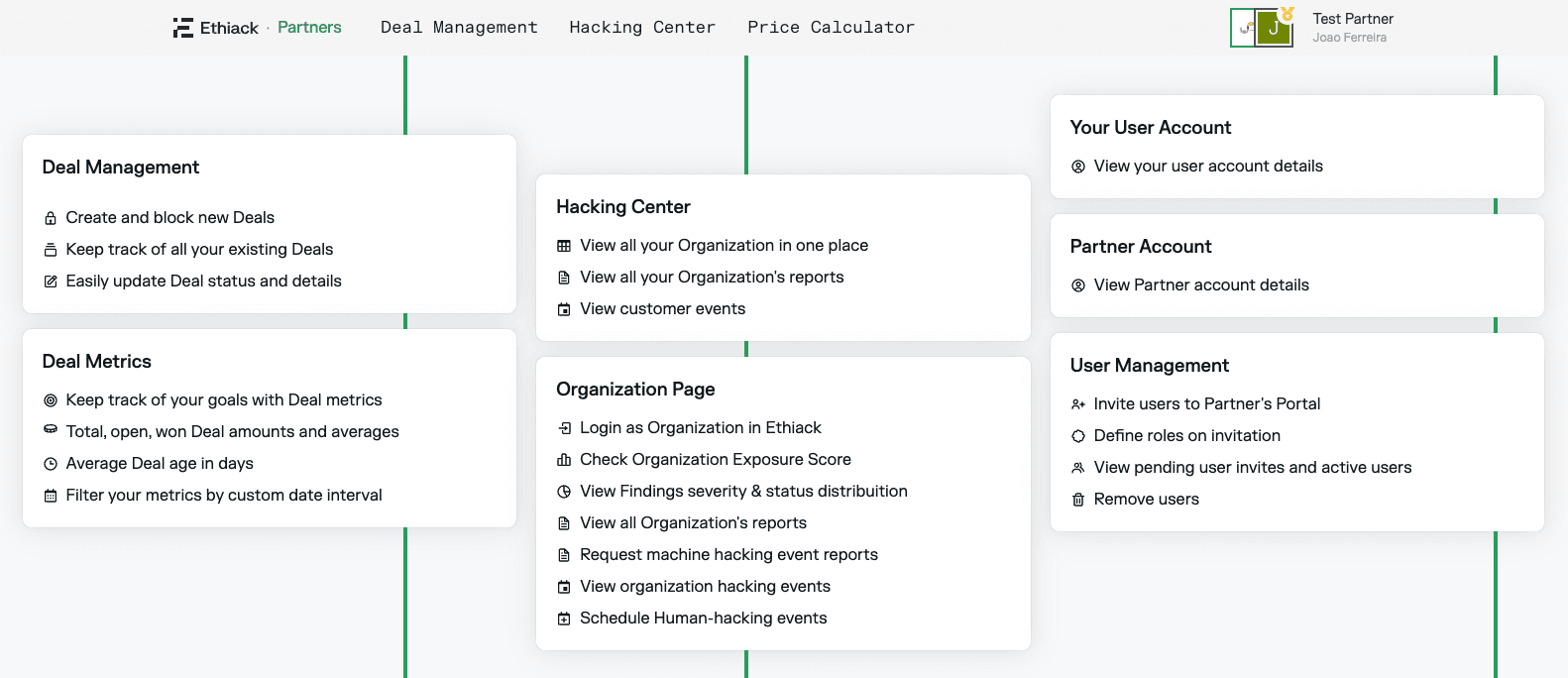Click trash icon beside Remove users
The height and width of the screenshot is (678, 1568).
(x=1078, y=500)
